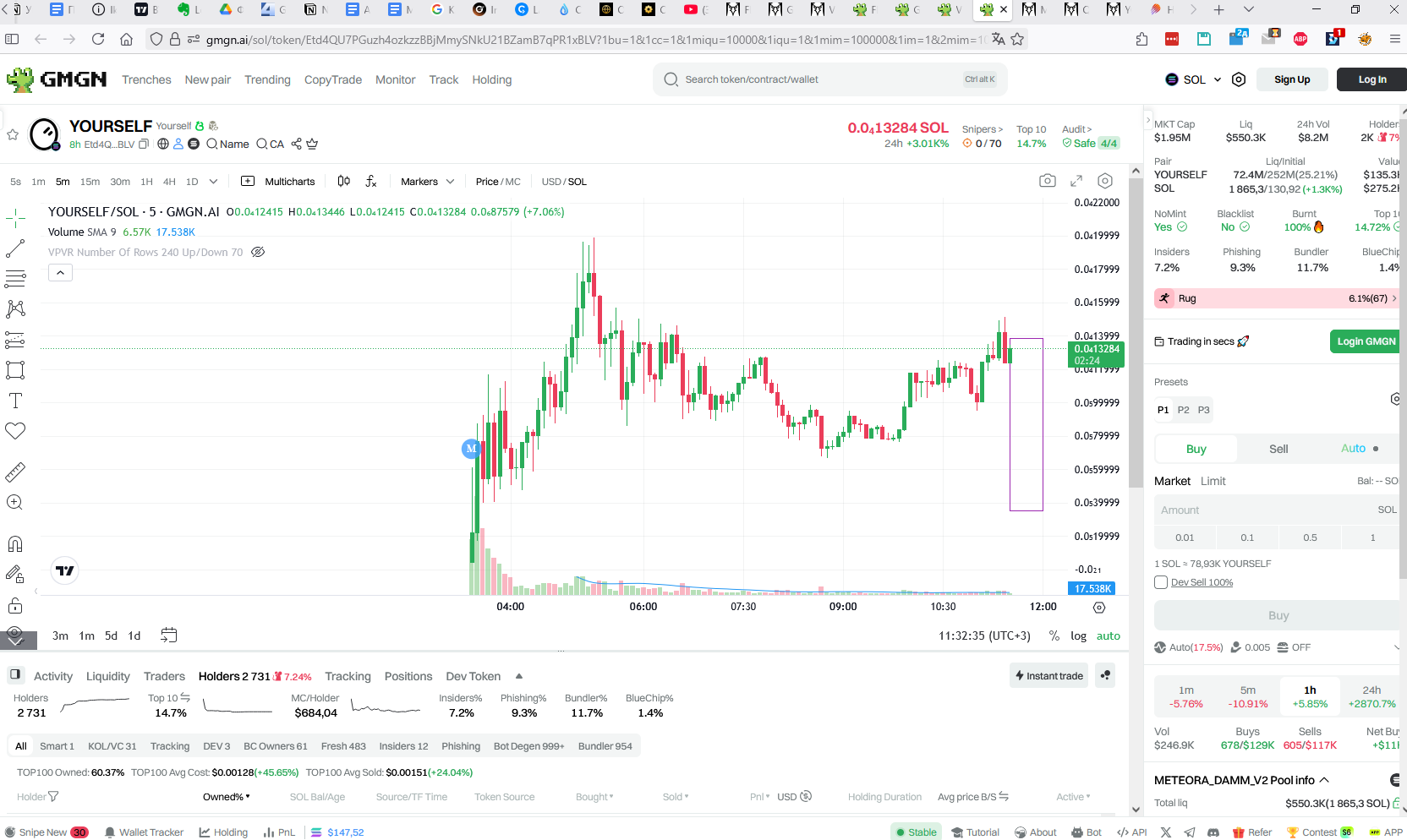Open the settings icon next to SOL selector
Image resolution: width=1407 pixels, height=840 pixels.
pos(1239,79)
